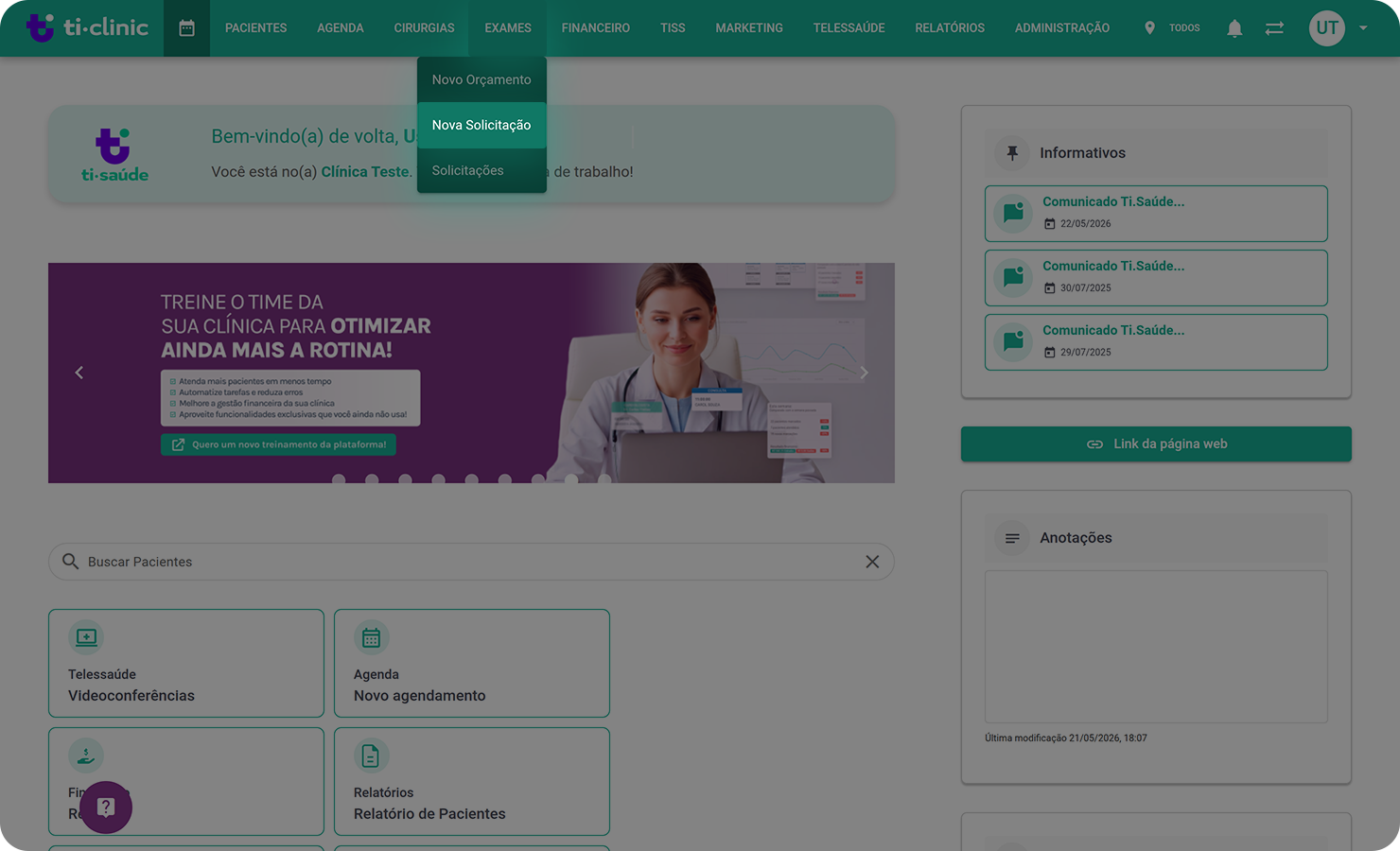1400x851 pixels.
Task: Open the Relatório de Pacientes card
Action: (472, 781)
